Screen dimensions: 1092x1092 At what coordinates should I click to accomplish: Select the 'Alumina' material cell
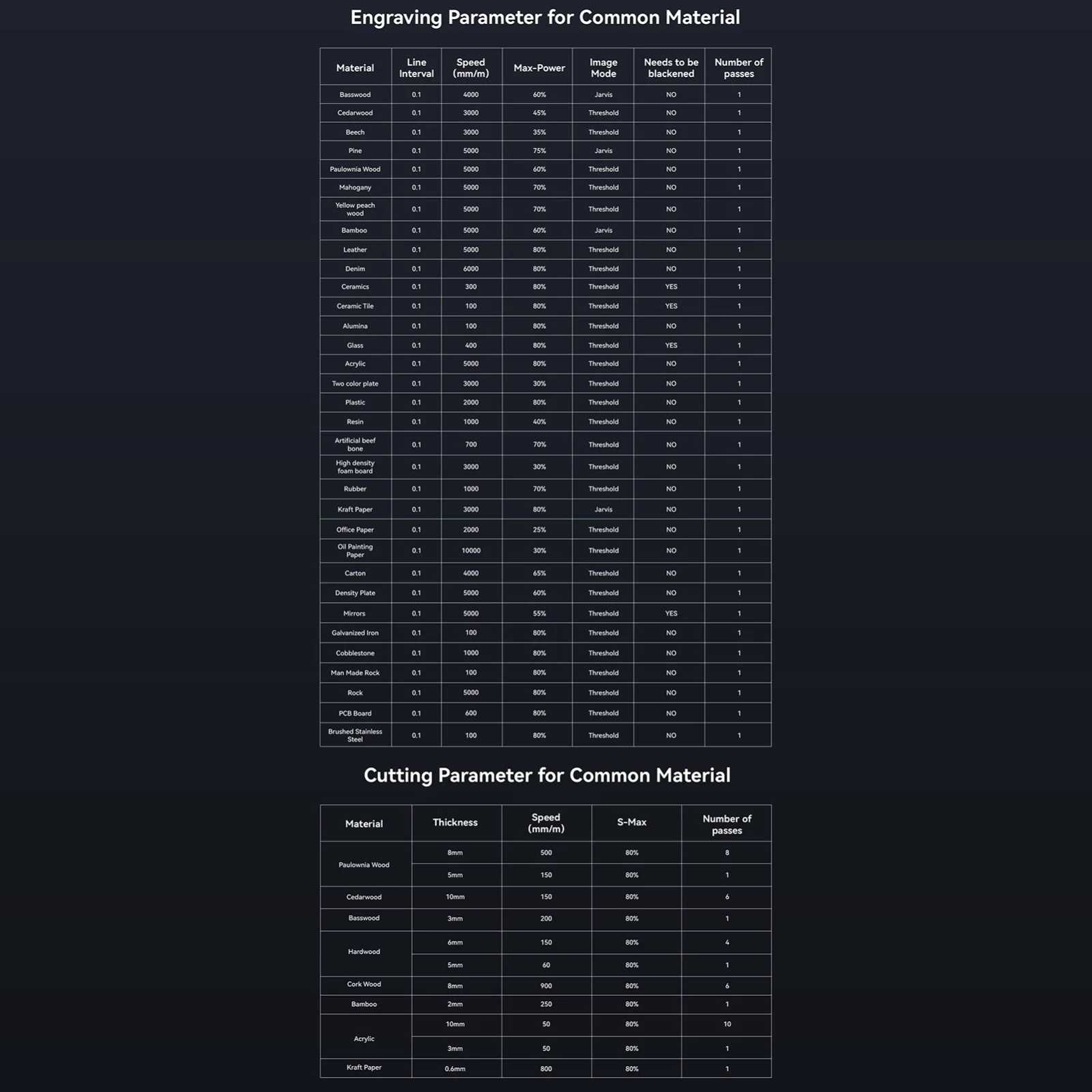pyautogui.click(x=355, y=326)
